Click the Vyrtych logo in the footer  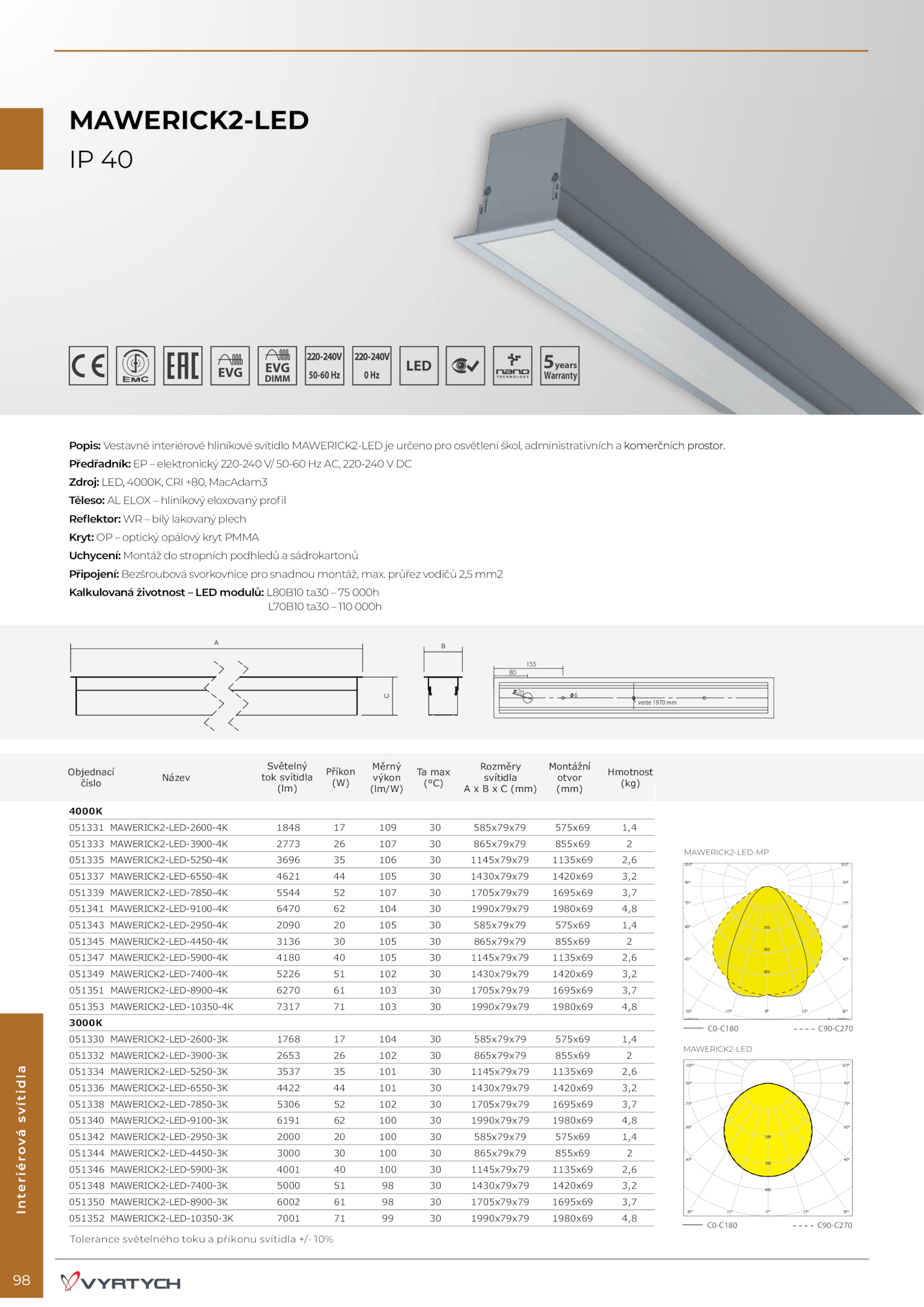[121, 1282]
